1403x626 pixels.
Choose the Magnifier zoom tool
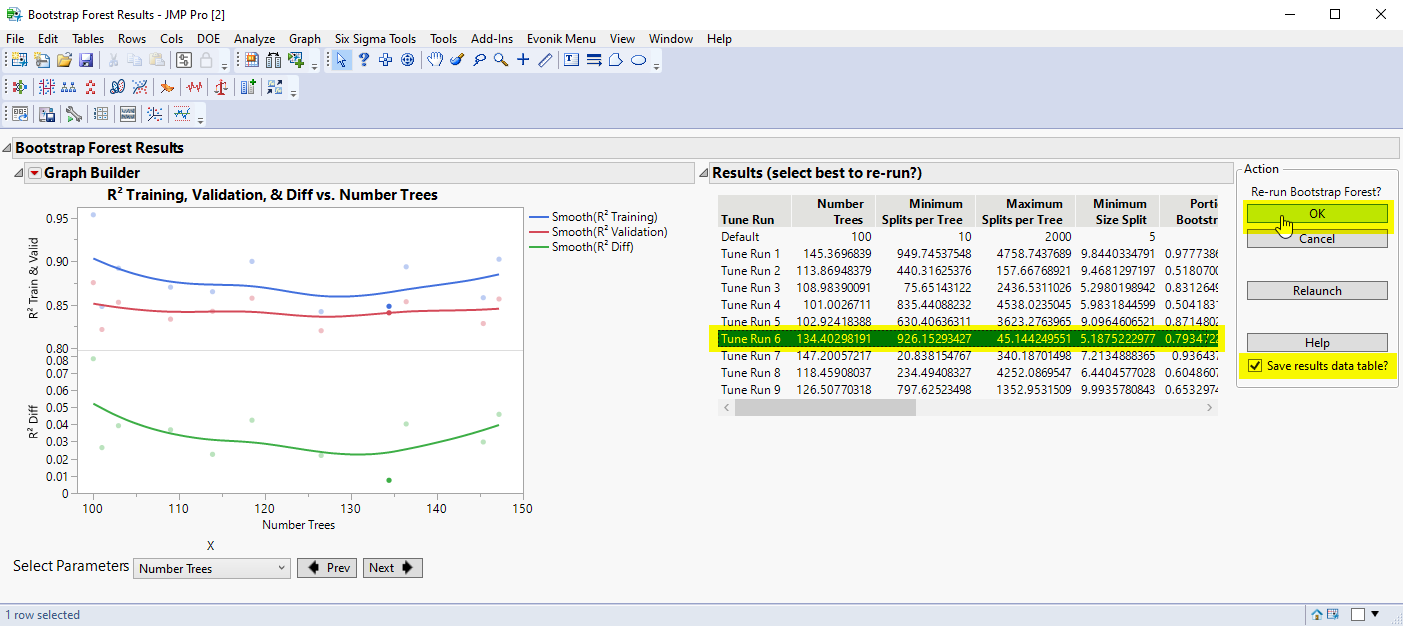(x=501, y=60)
